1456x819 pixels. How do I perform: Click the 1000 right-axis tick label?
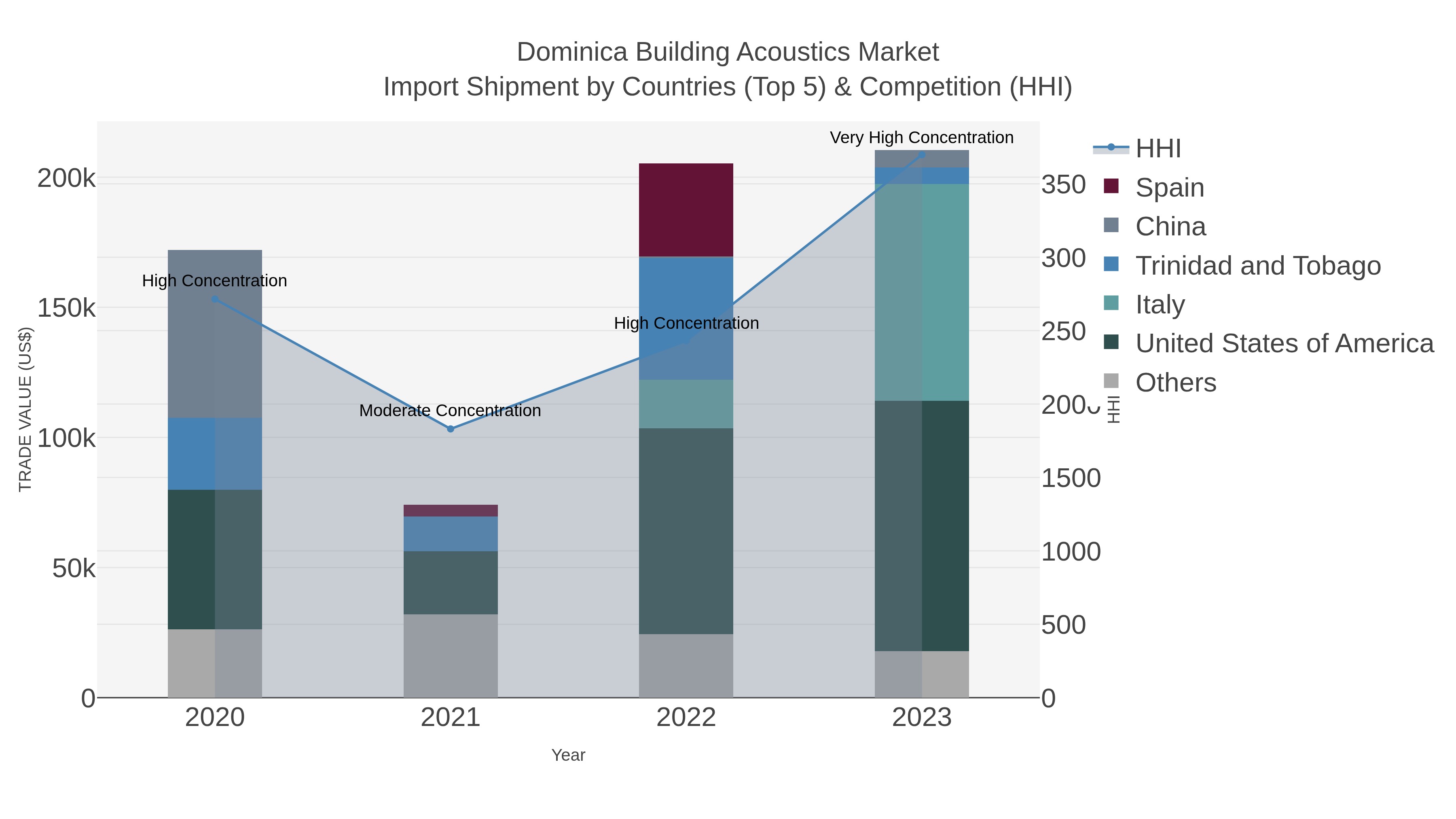[x=1071, y=552]
